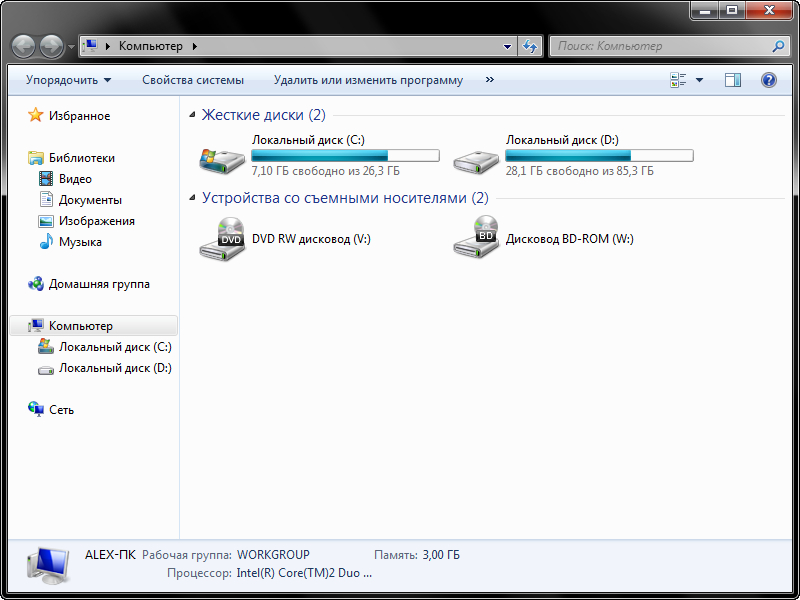This screenshot has height=600, width=800.
Task: Toggle the preview pane button
Action: [x=733, y=80]
